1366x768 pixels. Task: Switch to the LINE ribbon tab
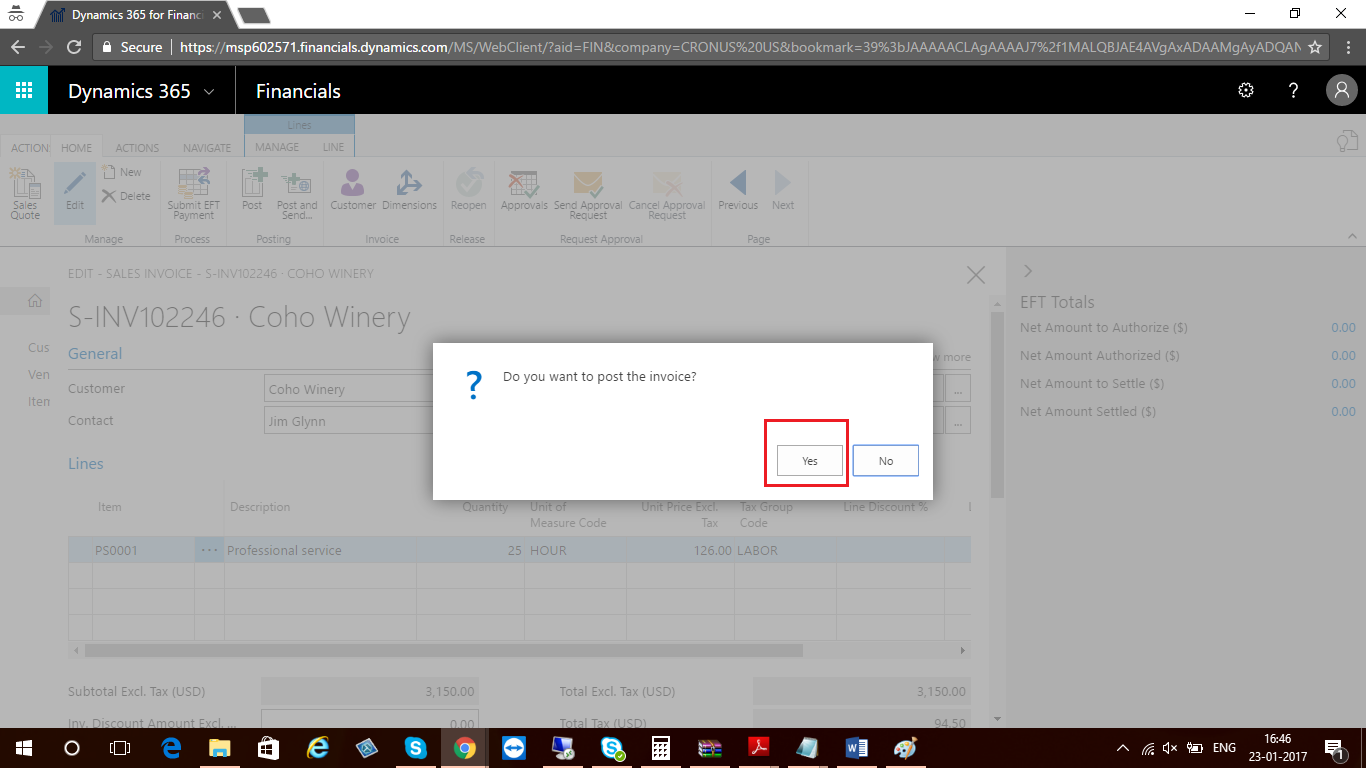point(333,147)
